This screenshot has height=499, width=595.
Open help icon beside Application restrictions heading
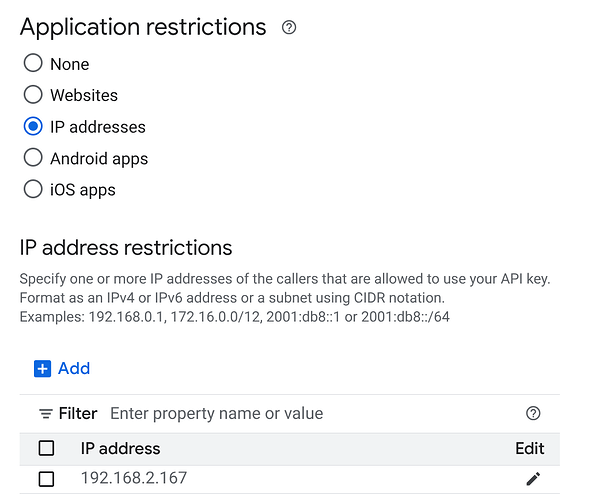coord(289,27)
